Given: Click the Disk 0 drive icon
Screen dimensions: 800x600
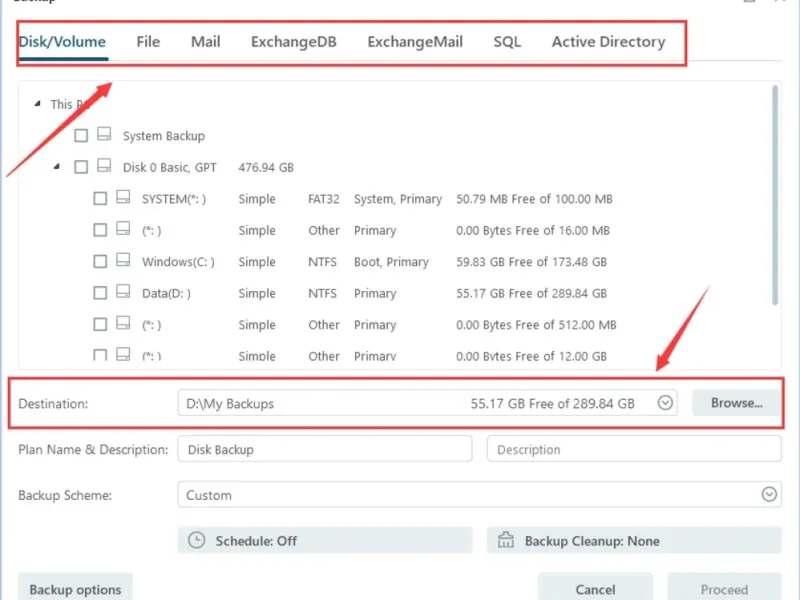Looking at the screenshot, I should 104,165.
